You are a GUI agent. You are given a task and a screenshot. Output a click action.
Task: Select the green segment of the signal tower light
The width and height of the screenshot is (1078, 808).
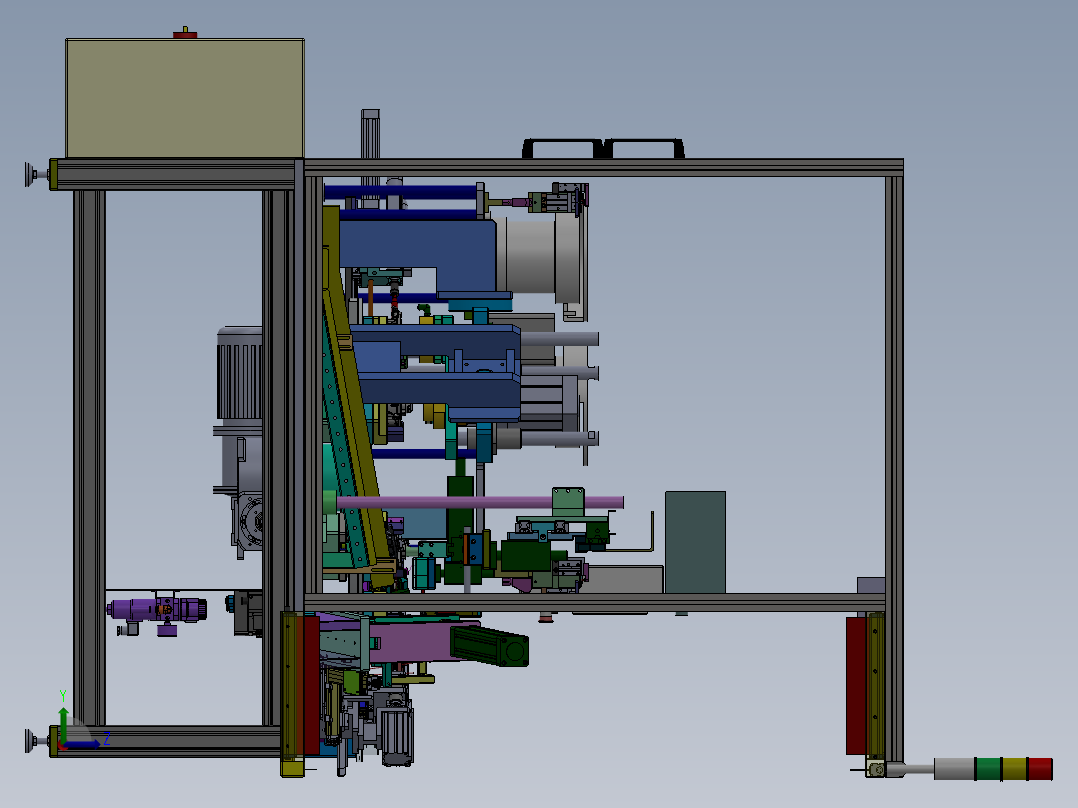coord(989,769)
